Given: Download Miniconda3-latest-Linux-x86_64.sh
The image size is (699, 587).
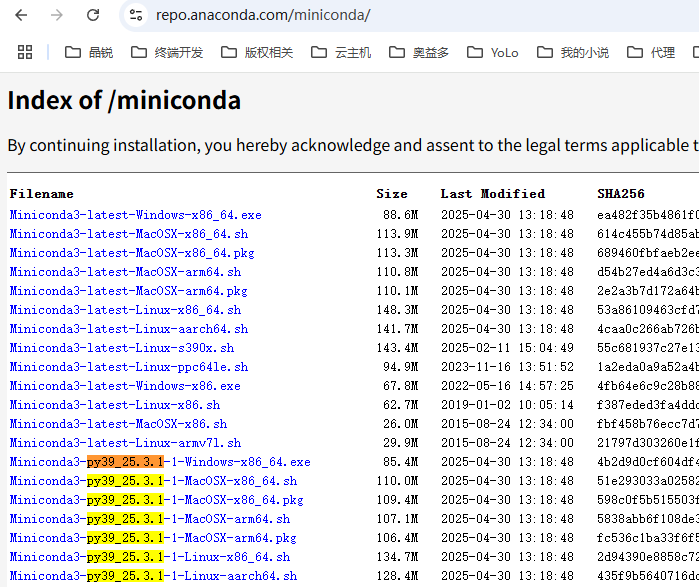Looking at the screenshot, I should 125,310.
